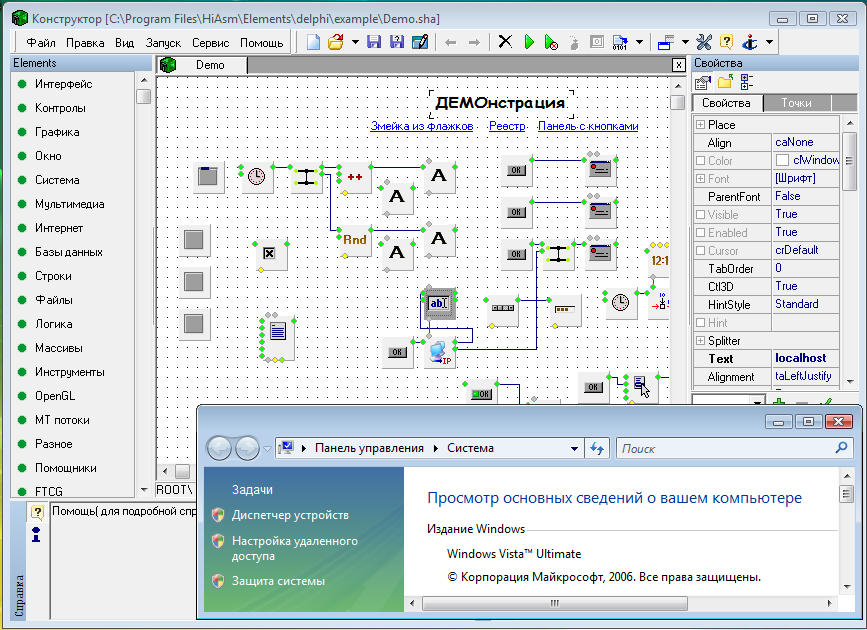Expand the Place property group
Image resolution: width=867 pixels, height=630 pixels.
click(700, 125)
